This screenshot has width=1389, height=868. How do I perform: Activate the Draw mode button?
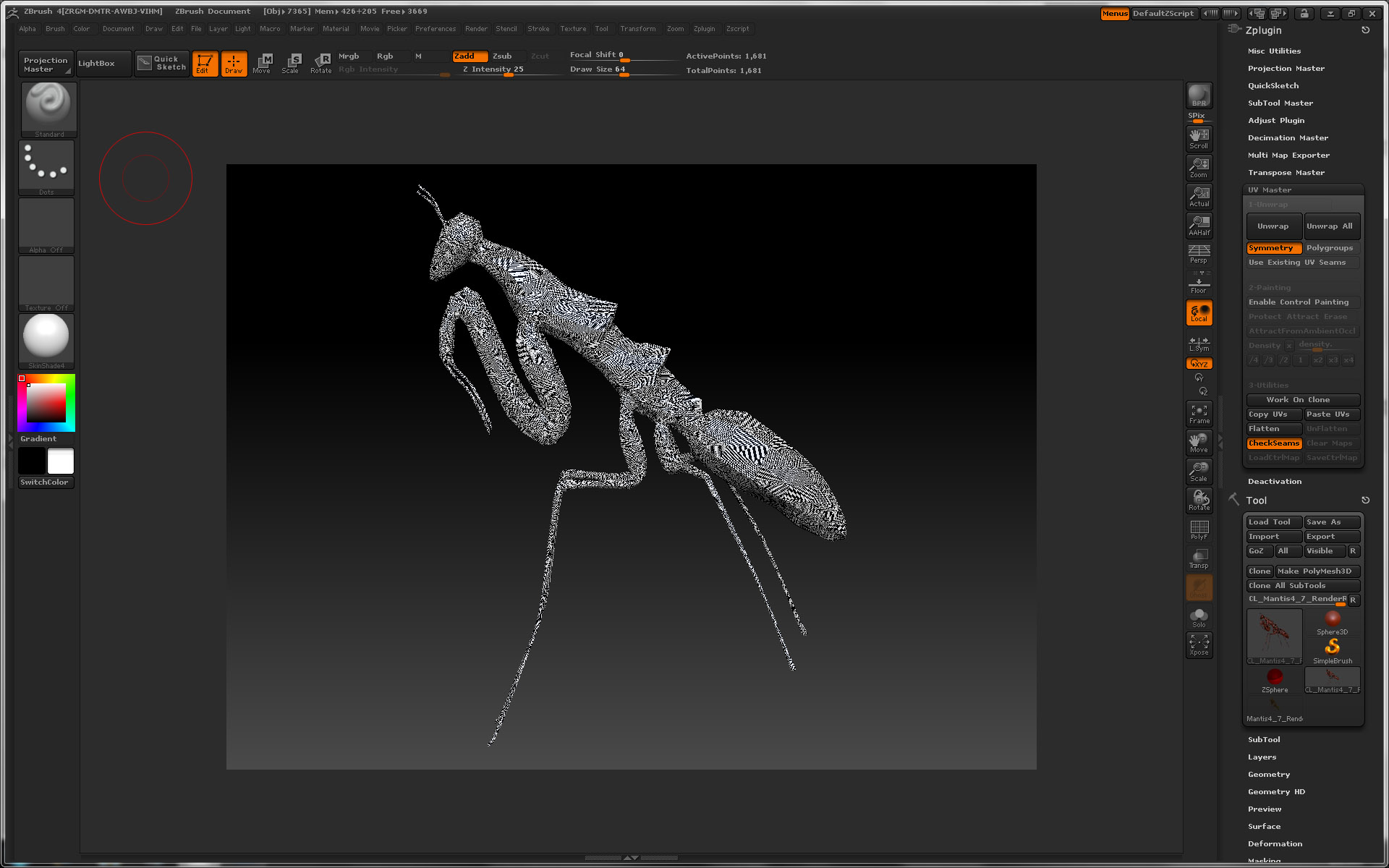[234, 64]
